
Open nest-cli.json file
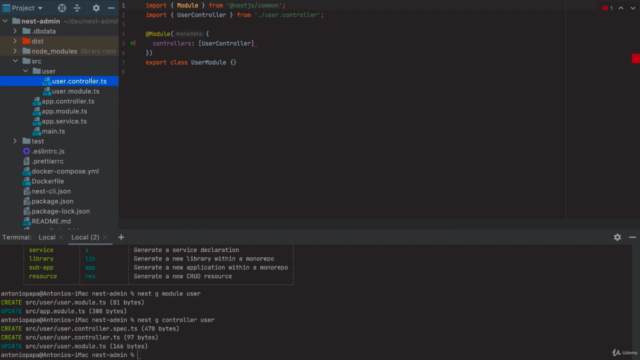(51, 191)
